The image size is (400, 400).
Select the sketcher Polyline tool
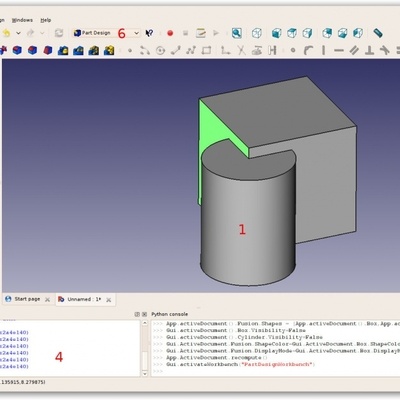tap(191, 50)
